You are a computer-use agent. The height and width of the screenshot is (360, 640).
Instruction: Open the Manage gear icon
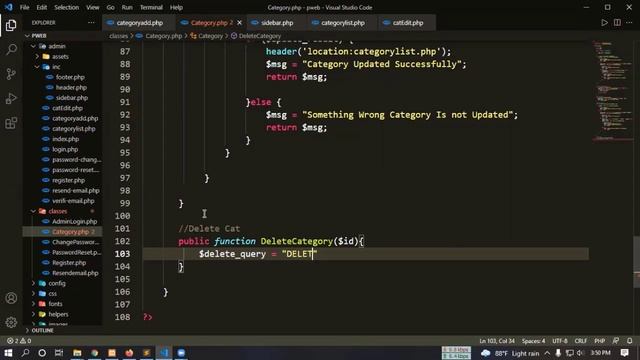11,322
